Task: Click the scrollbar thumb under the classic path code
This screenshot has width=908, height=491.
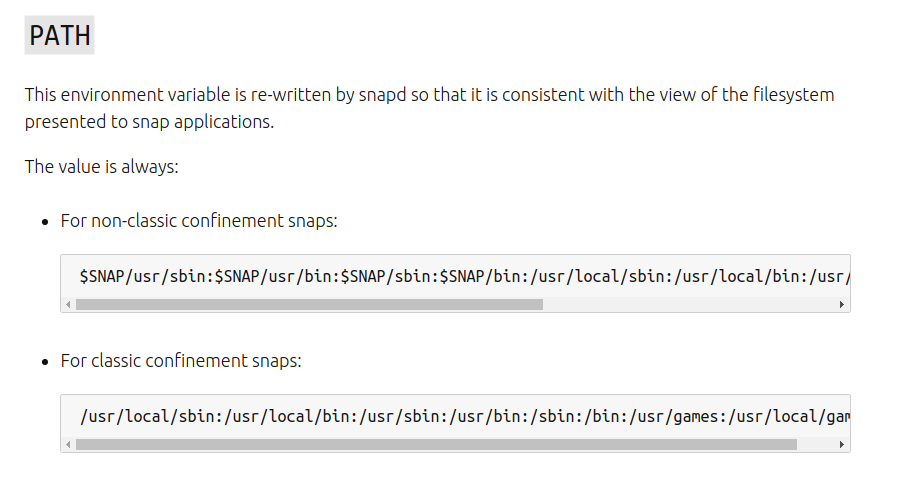Action: pyautogui.click(x=436, y=444)
